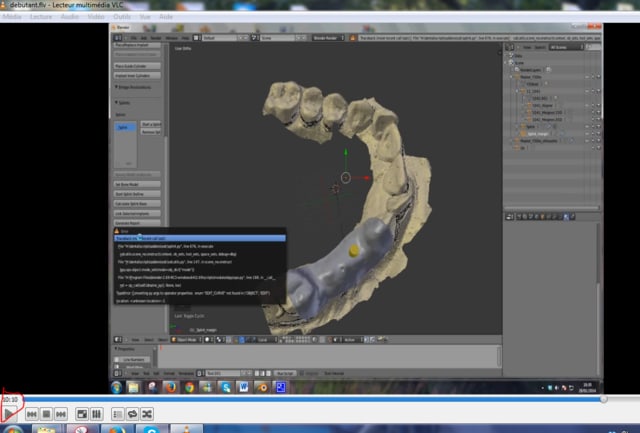
Task: Show the VLC playlist
Action: (118, 414)
